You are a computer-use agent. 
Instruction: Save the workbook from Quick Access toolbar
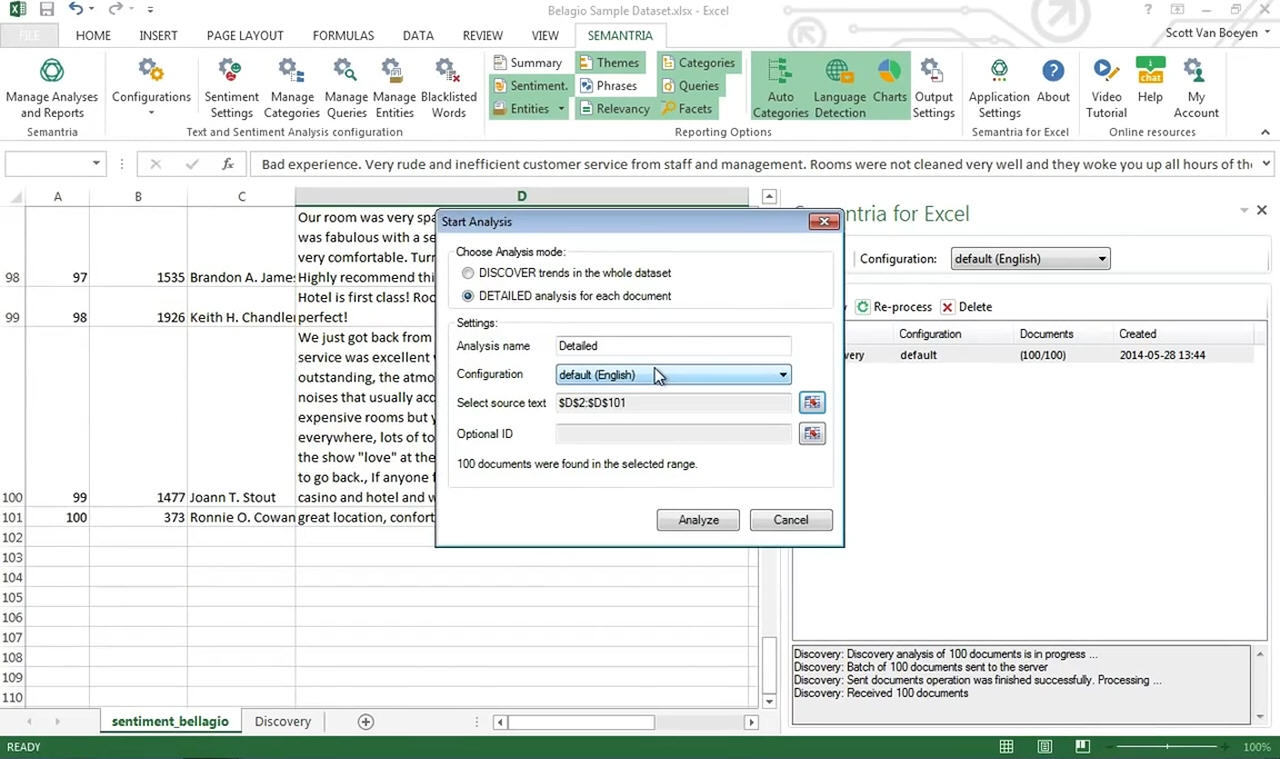[47, 10]
